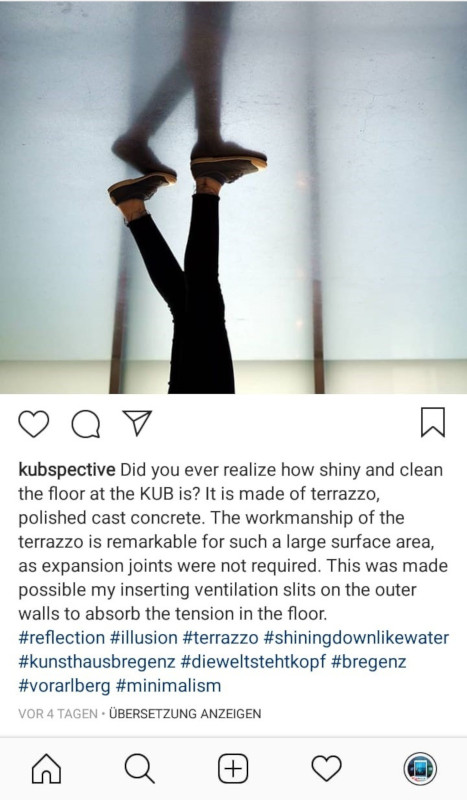This screenshot has width=467, height=800.
Task: Go to Home feed tab
Action: (x=46, y=768)
